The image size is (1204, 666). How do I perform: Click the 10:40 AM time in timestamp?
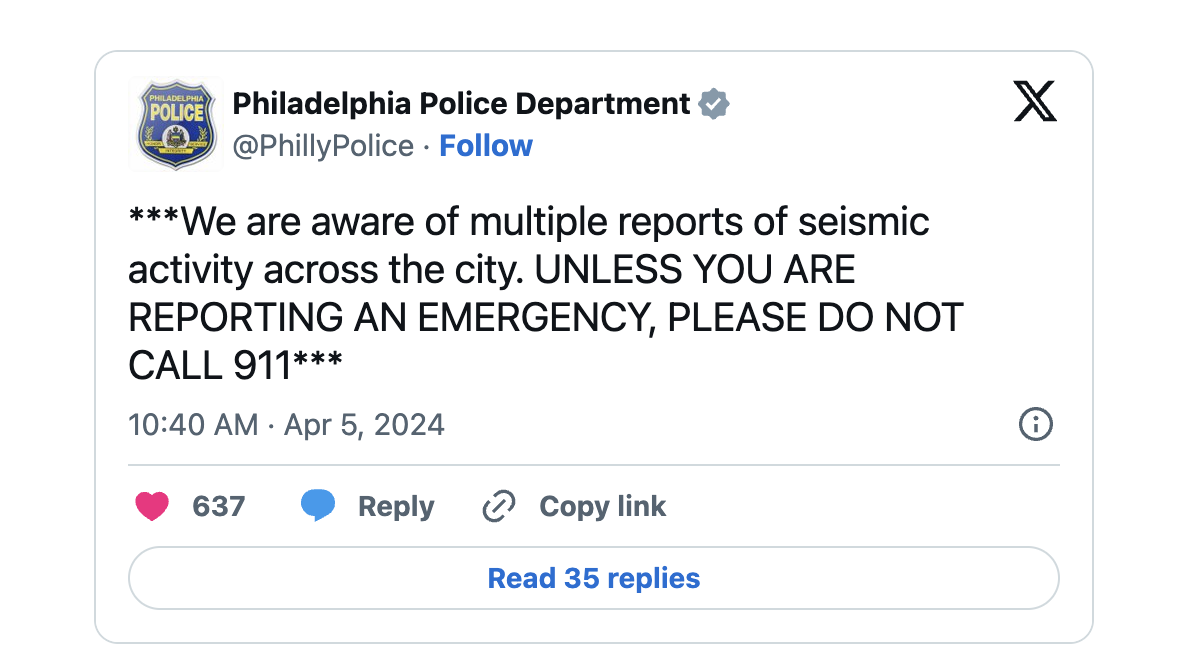click(194, 425)
